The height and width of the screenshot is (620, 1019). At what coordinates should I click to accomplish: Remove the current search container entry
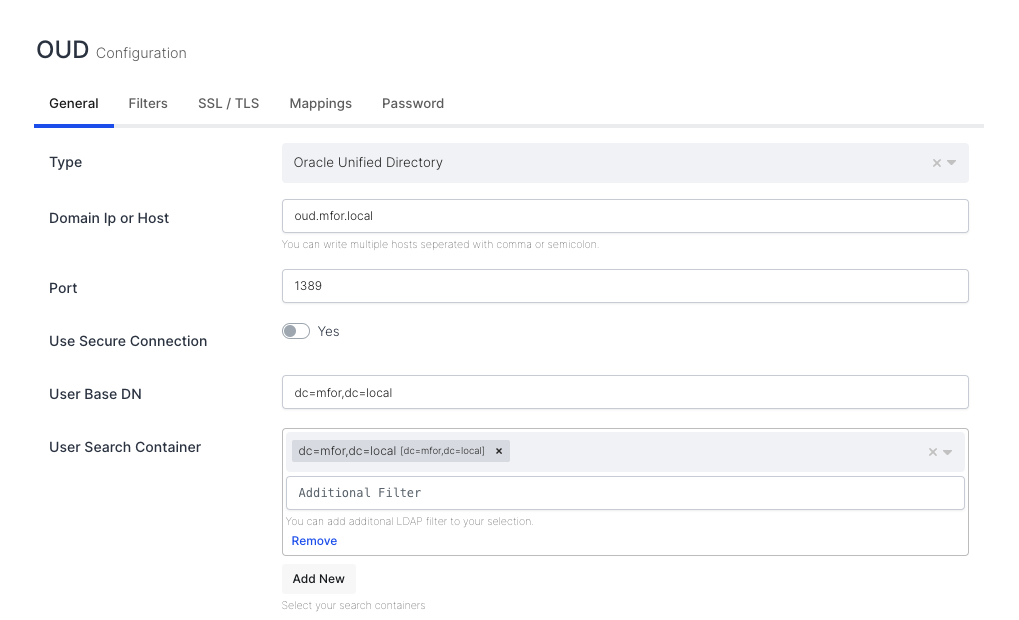click(x=314, y=540)
